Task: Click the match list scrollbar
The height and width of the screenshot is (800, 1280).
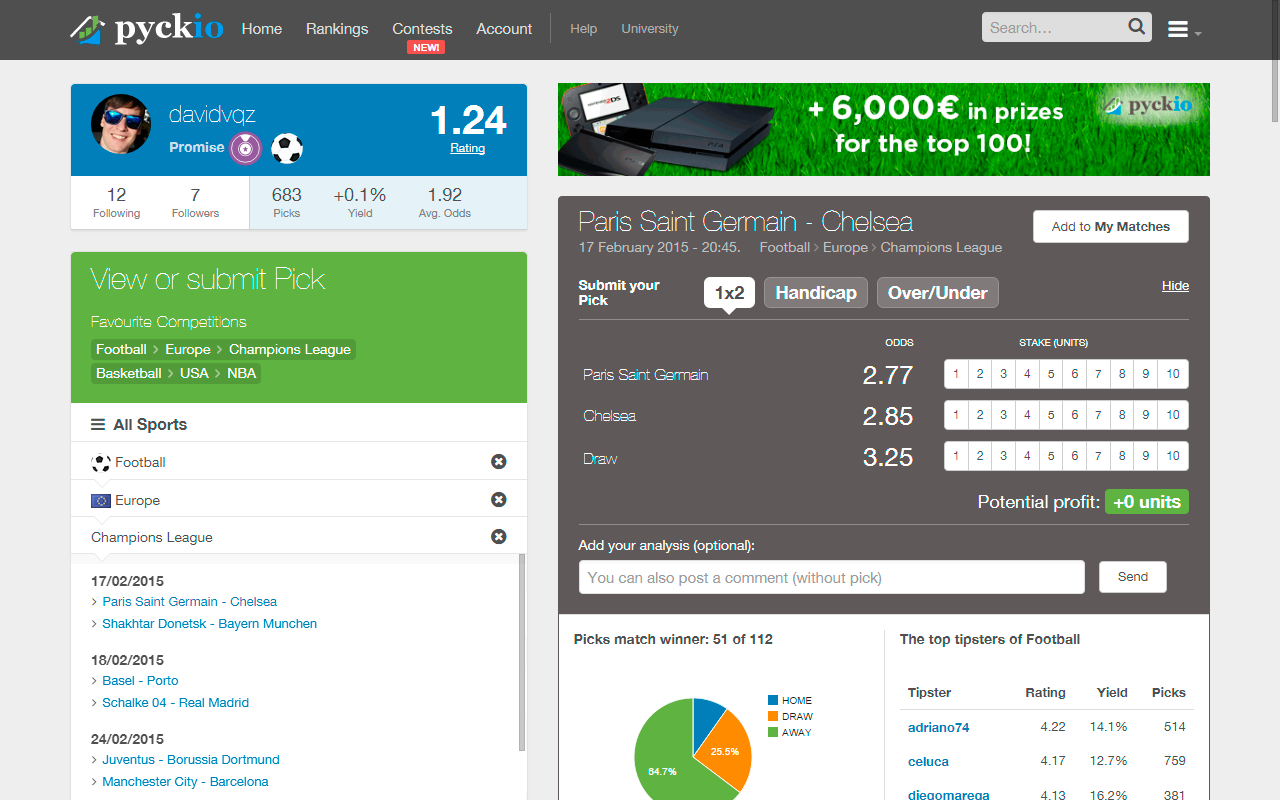Action: tap(522, 653)
